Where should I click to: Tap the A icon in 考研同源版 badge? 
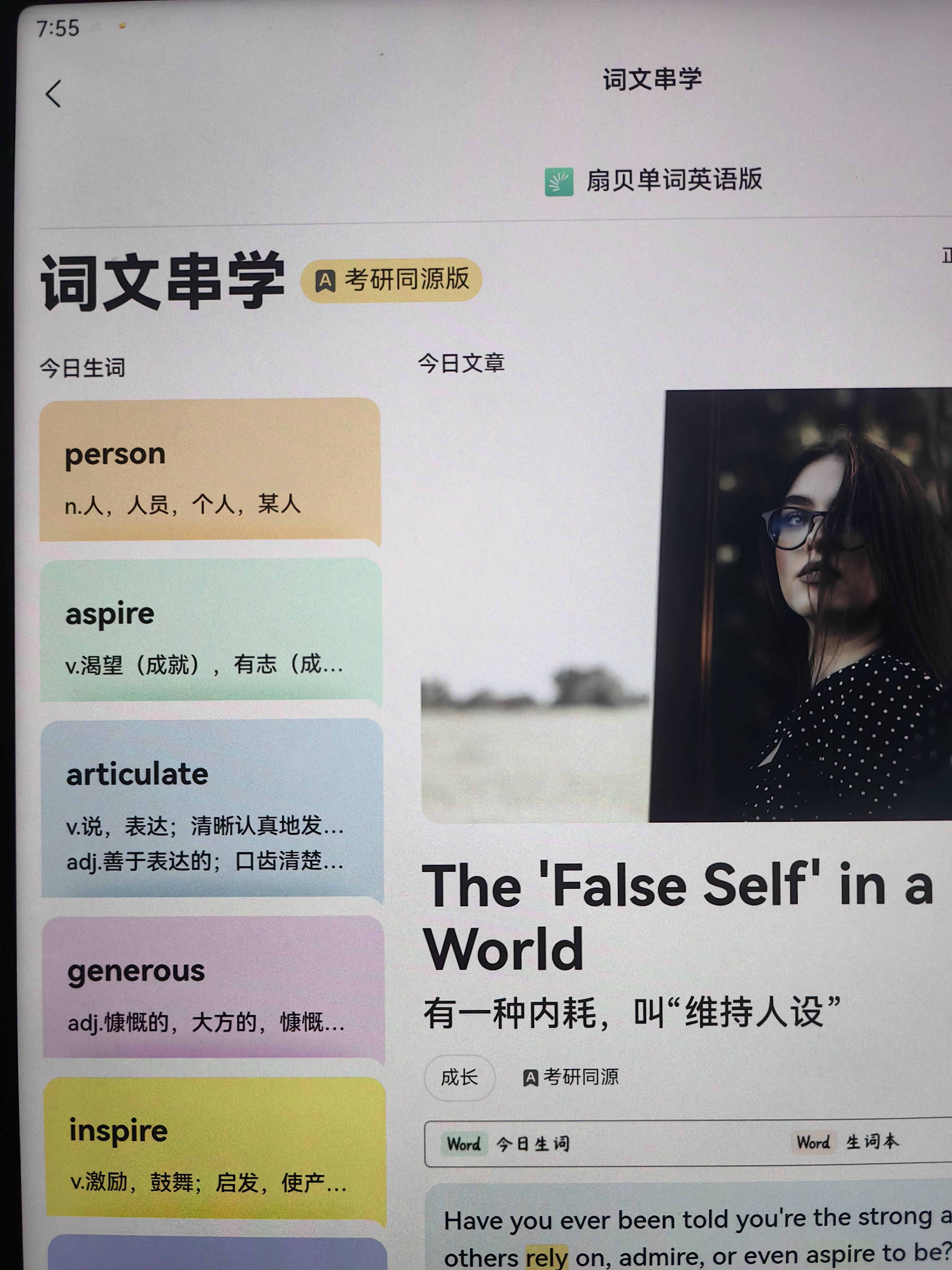coord(325,281)
